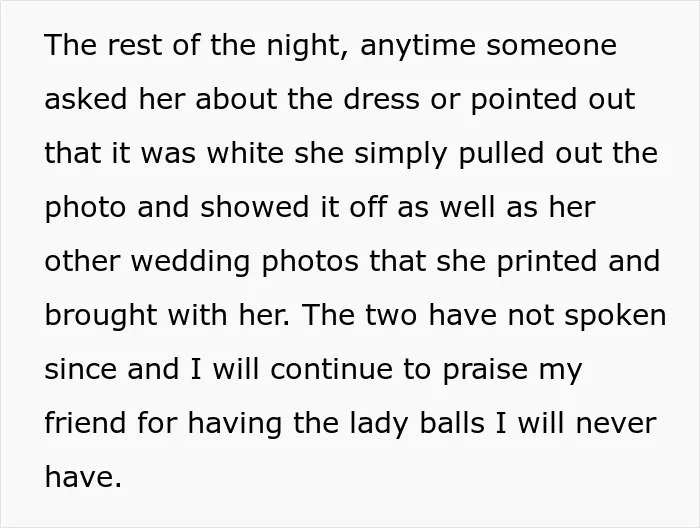This screenshot has height=528, width=700.
Task: Click the word 'printed' in fifth line
Action: (x=546, y=262)
